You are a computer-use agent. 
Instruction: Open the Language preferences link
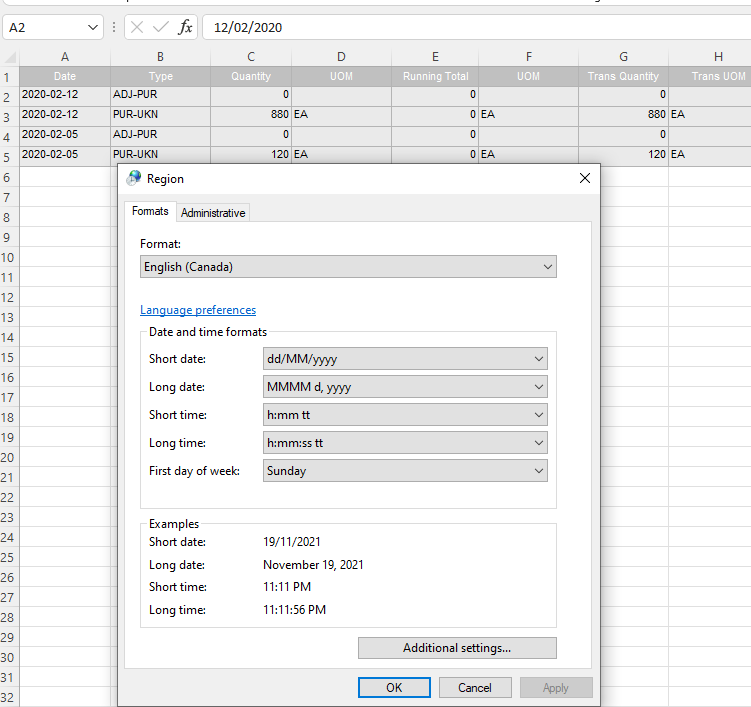[x=198, y=310]
